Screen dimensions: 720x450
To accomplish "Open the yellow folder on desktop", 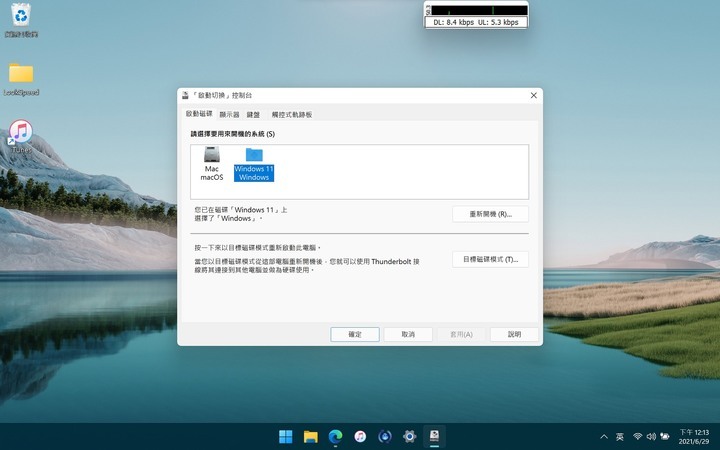I will coord(21,75).
